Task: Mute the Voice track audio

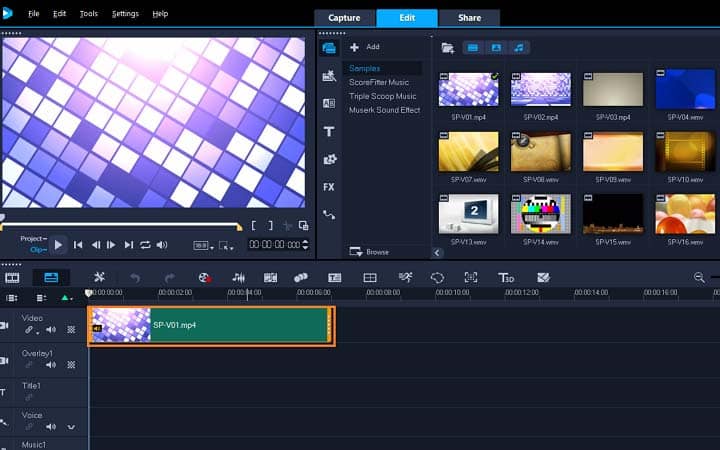Action: coord(51,427)
